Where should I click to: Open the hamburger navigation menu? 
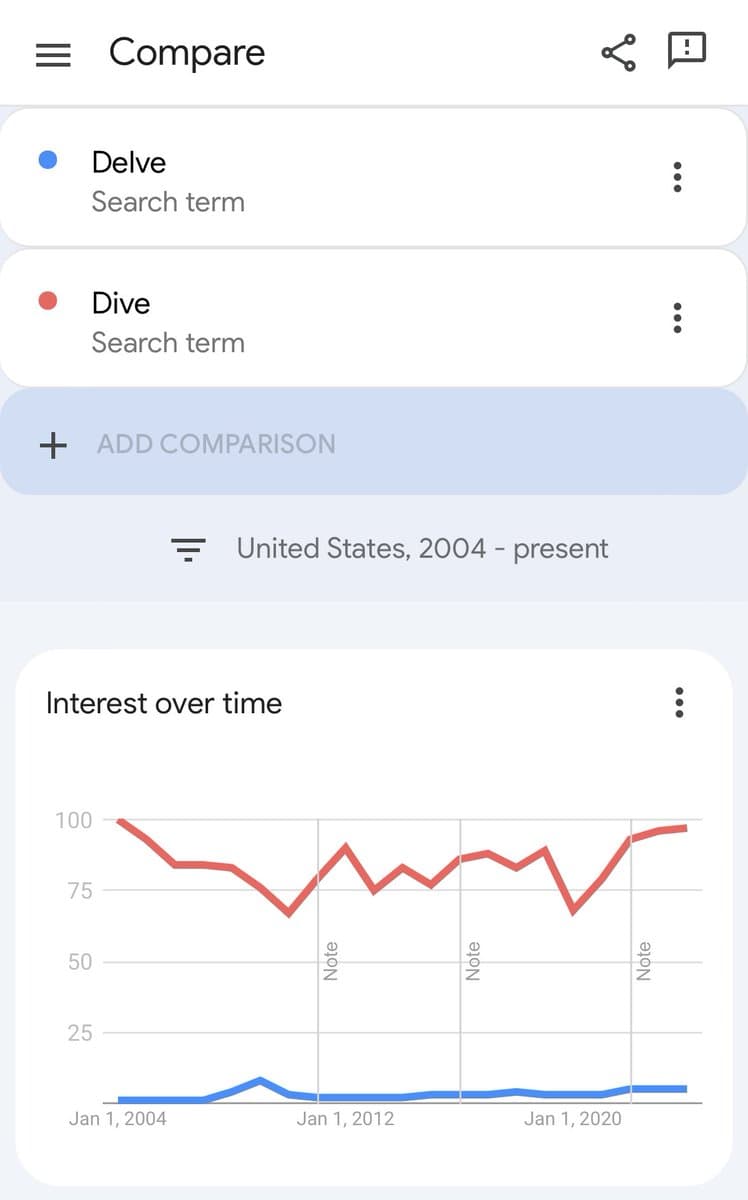[53, 55]
